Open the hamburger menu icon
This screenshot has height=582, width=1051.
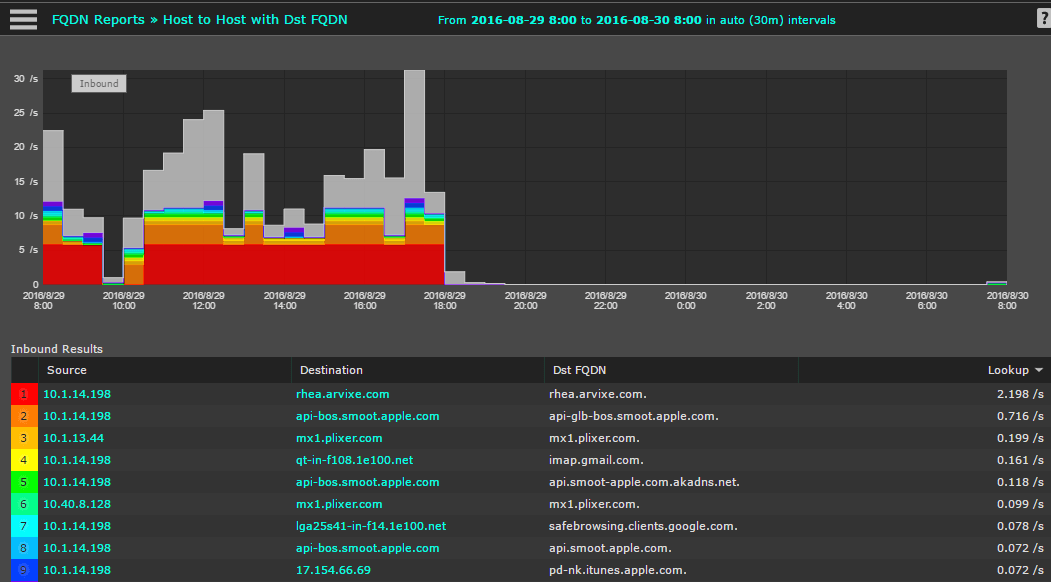pyautogui.click(x=23, y=19)
